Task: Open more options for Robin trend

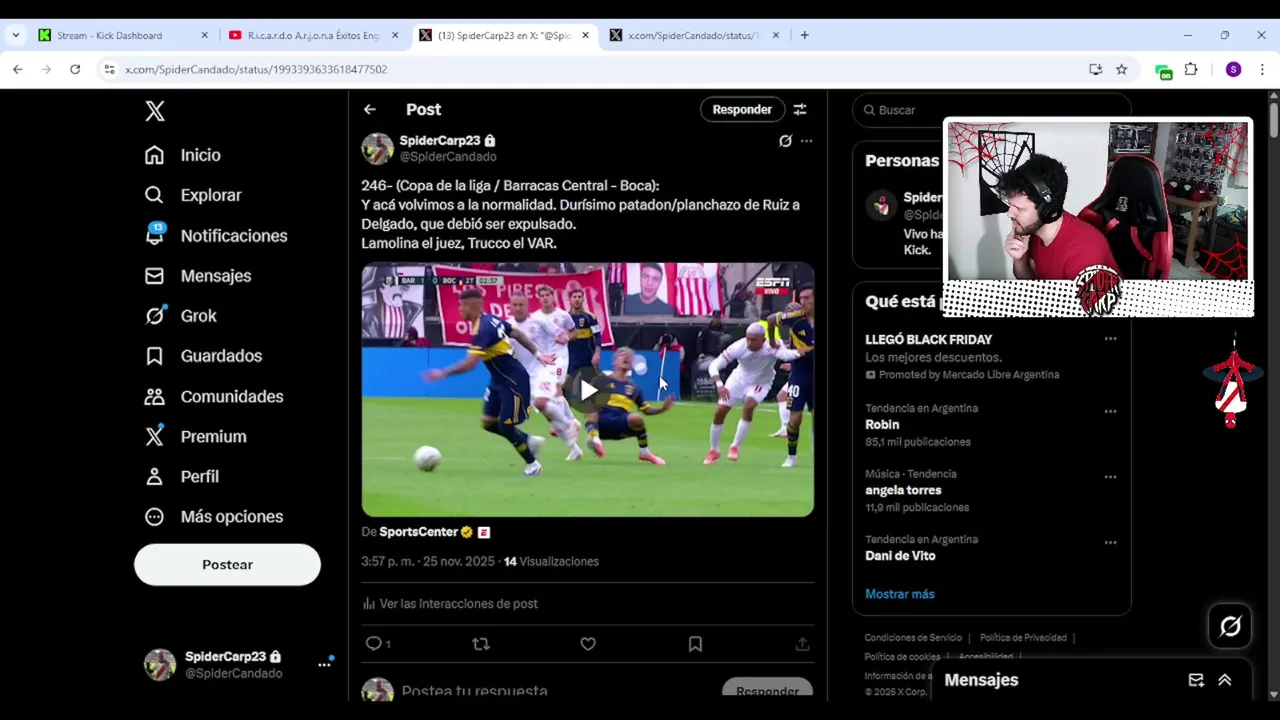Action: click(1110, 411)
